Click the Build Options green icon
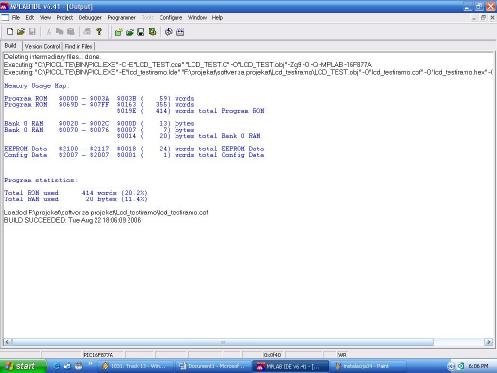 [152, 32]
